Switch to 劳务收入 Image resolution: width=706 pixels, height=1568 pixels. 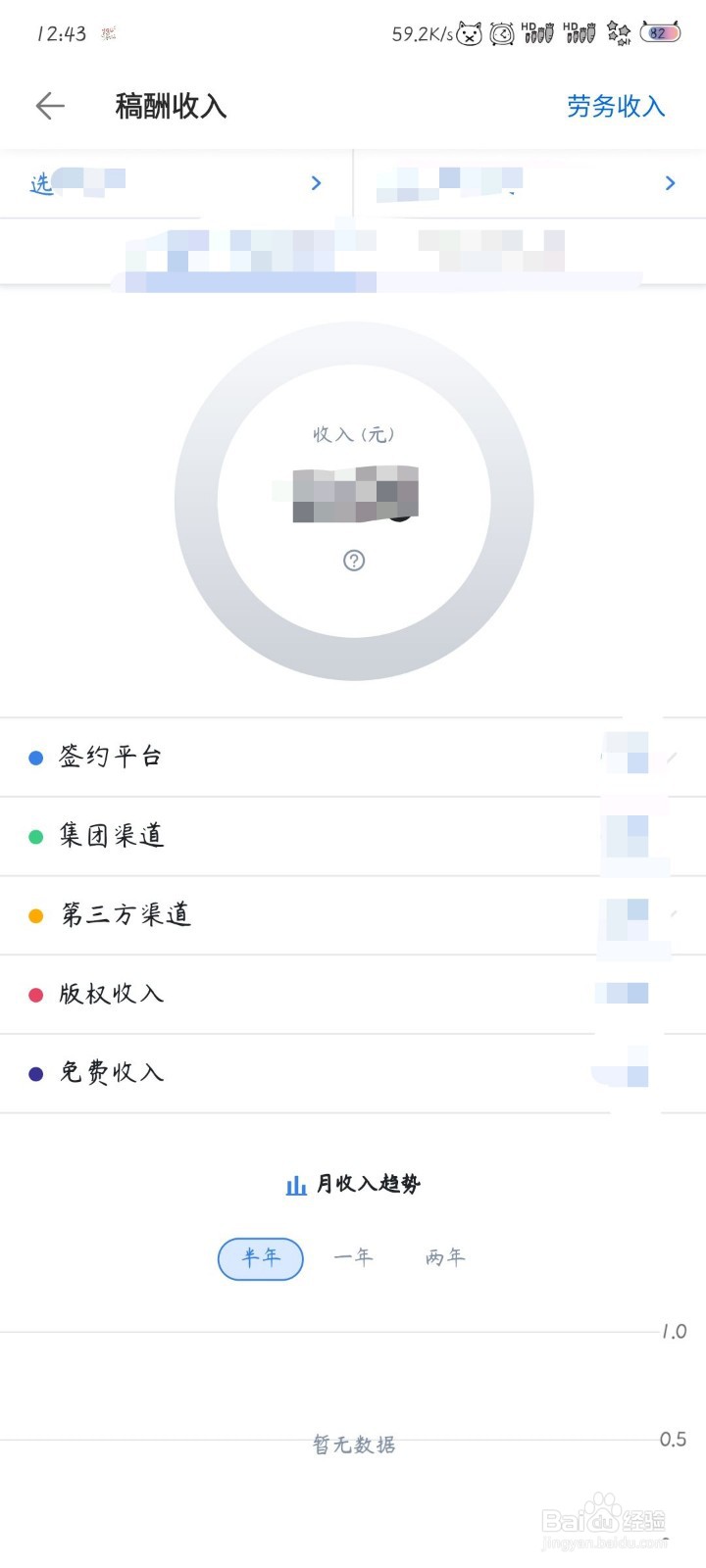[616, 106]
